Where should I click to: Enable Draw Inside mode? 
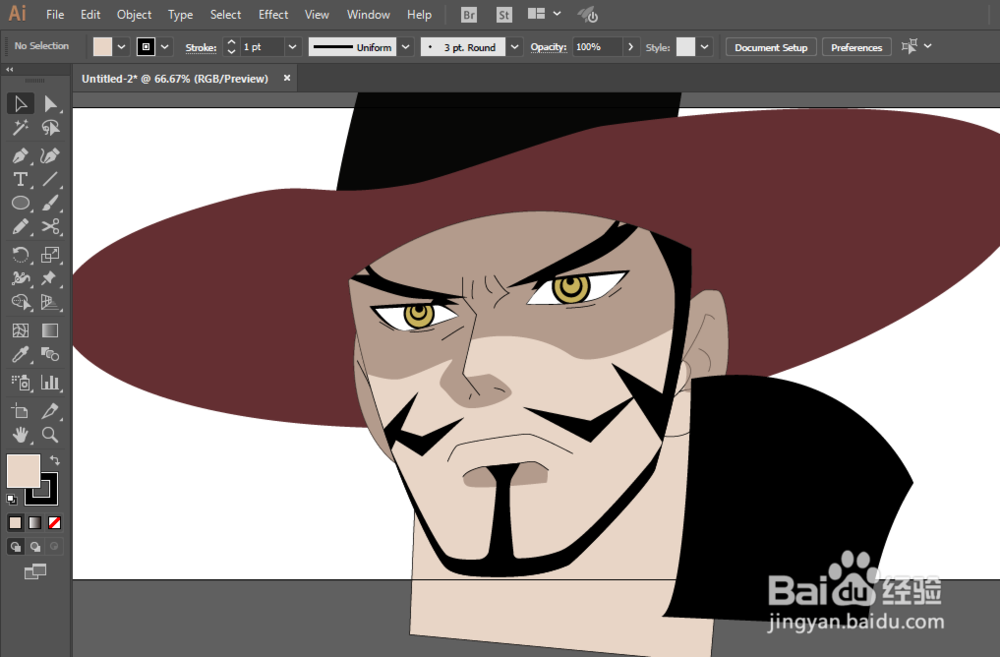[x=55, y=547]
